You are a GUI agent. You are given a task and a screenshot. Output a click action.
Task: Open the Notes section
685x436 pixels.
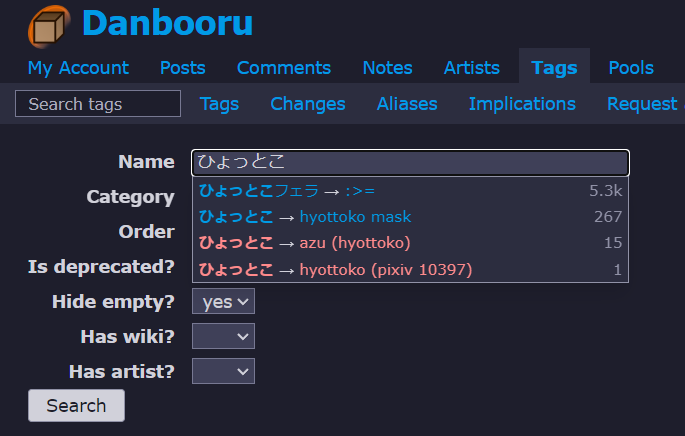[387, 68]
